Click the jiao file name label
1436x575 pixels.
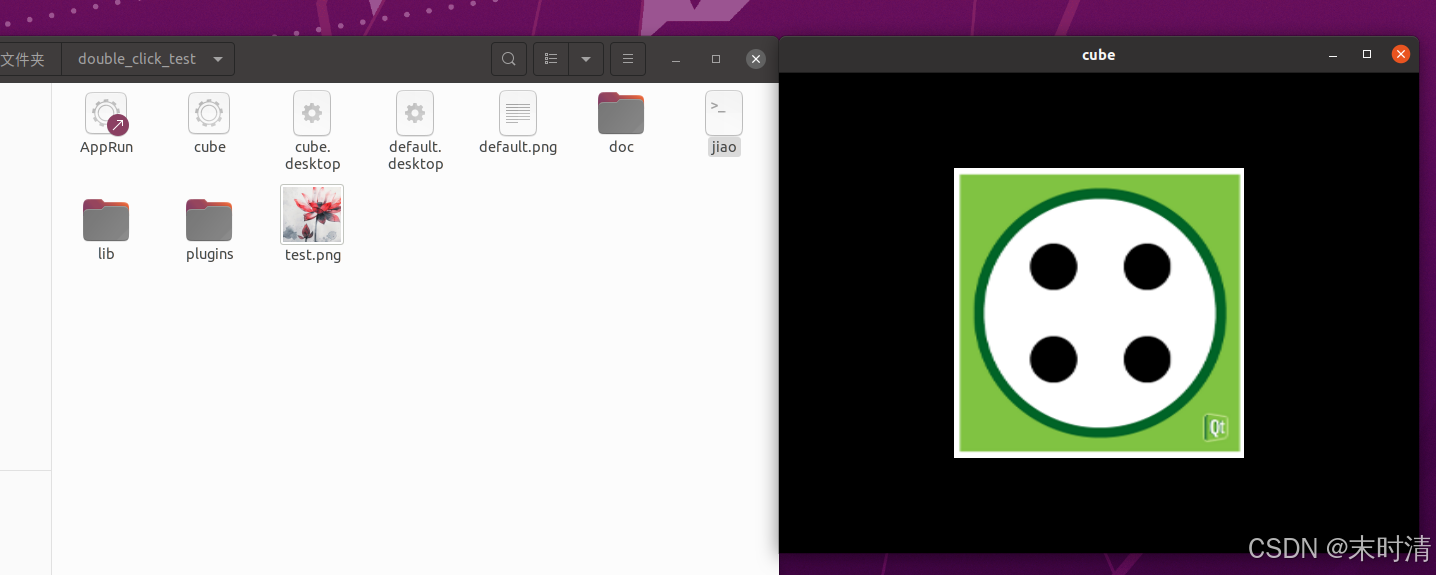click(724, 147)
